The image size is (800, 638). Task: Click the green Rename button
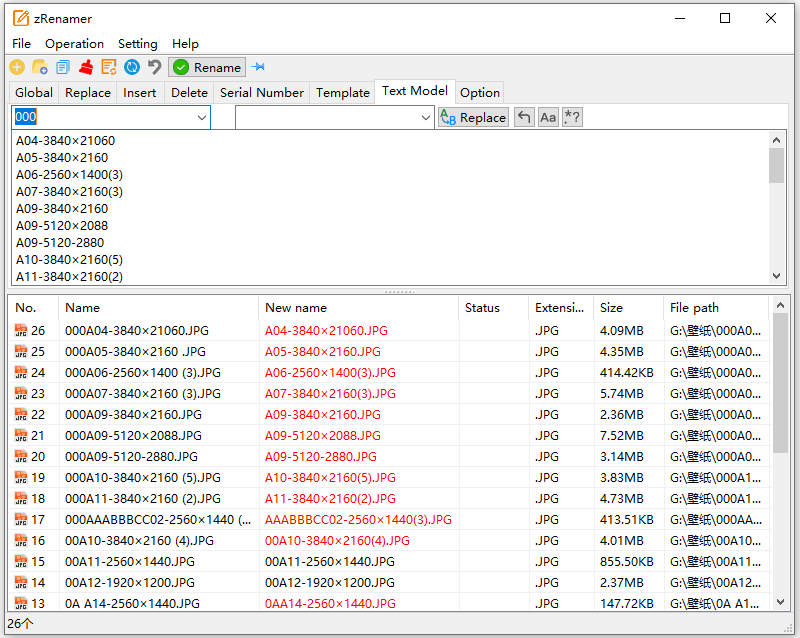207,67
